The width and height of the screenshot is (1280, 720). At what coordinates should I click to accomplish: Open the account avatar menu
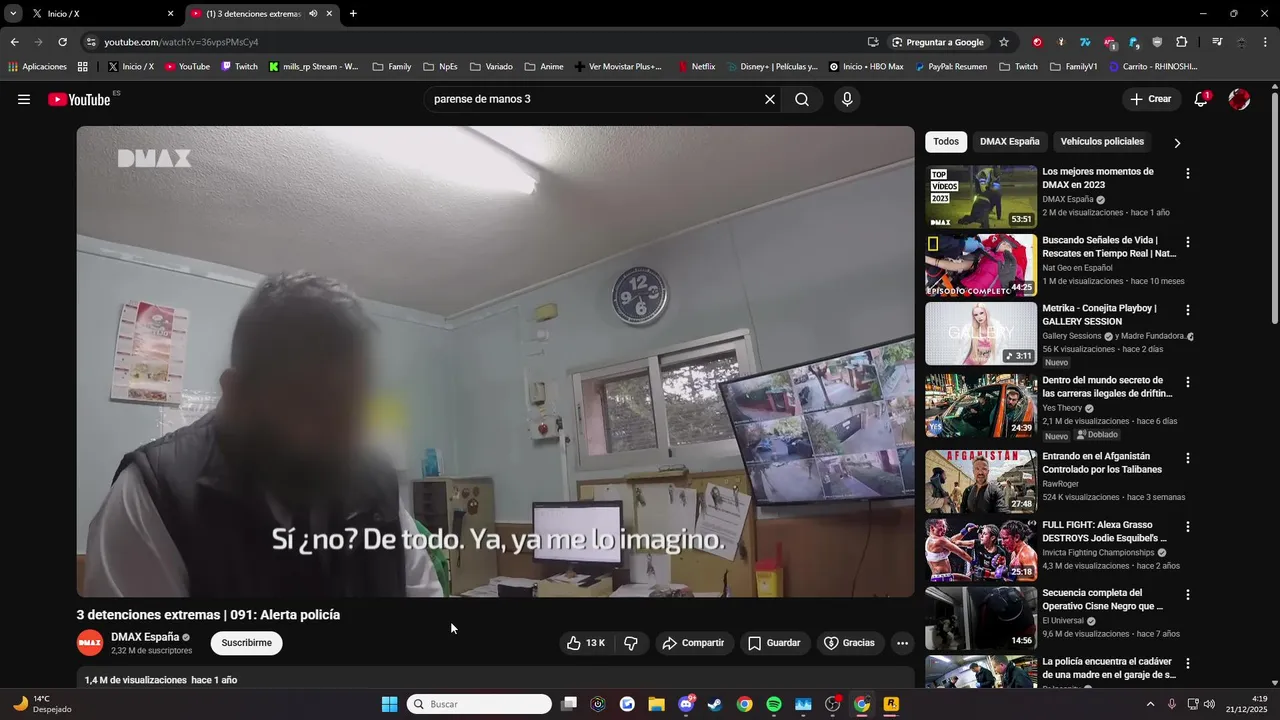point(1239,99)
